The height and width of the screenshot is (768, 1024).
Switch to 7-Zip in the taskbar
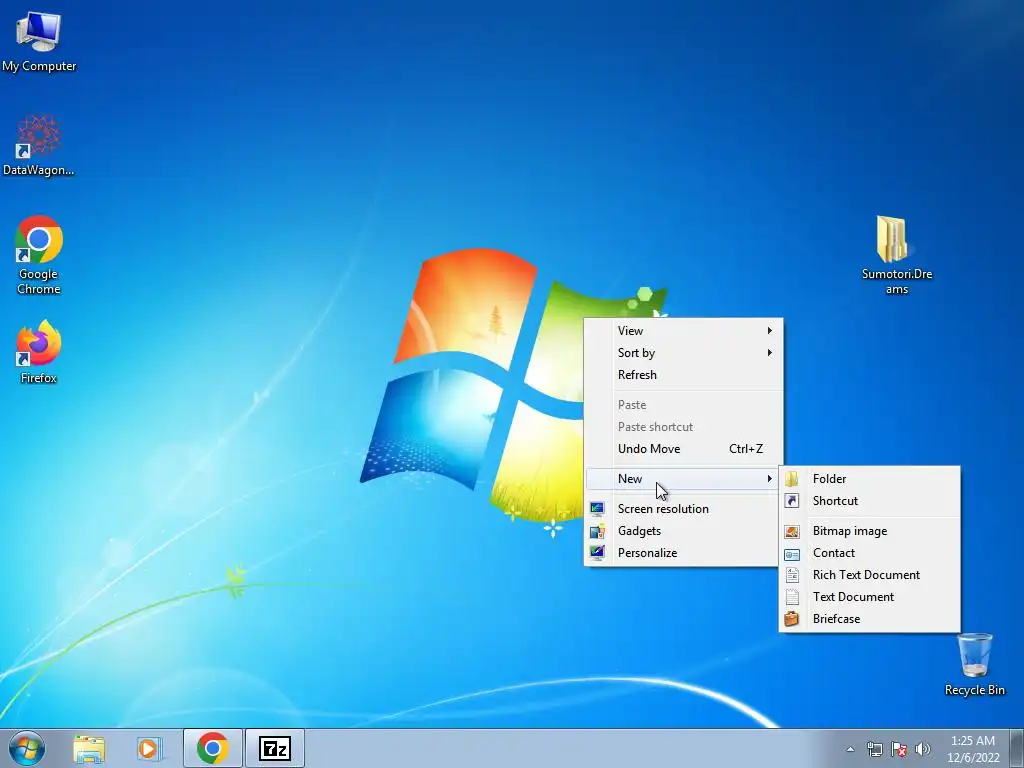coord(274,748)
